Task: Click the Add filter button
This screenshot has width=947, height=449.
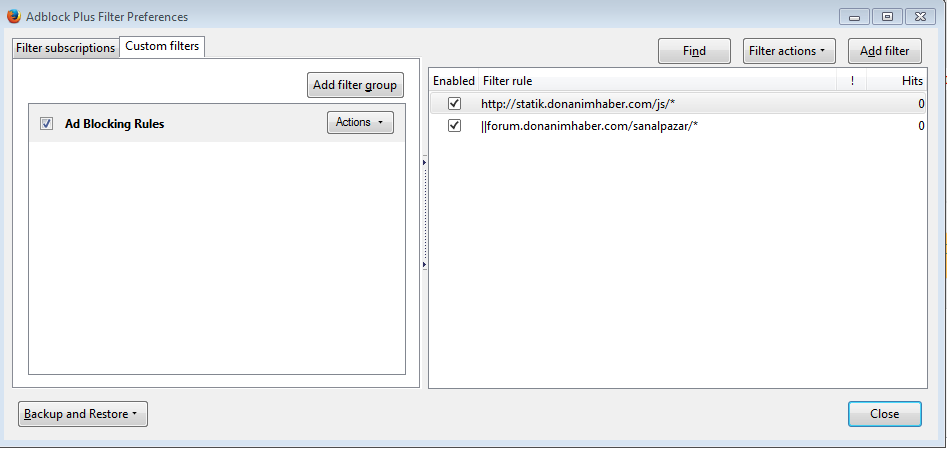Action: point(884,51)
